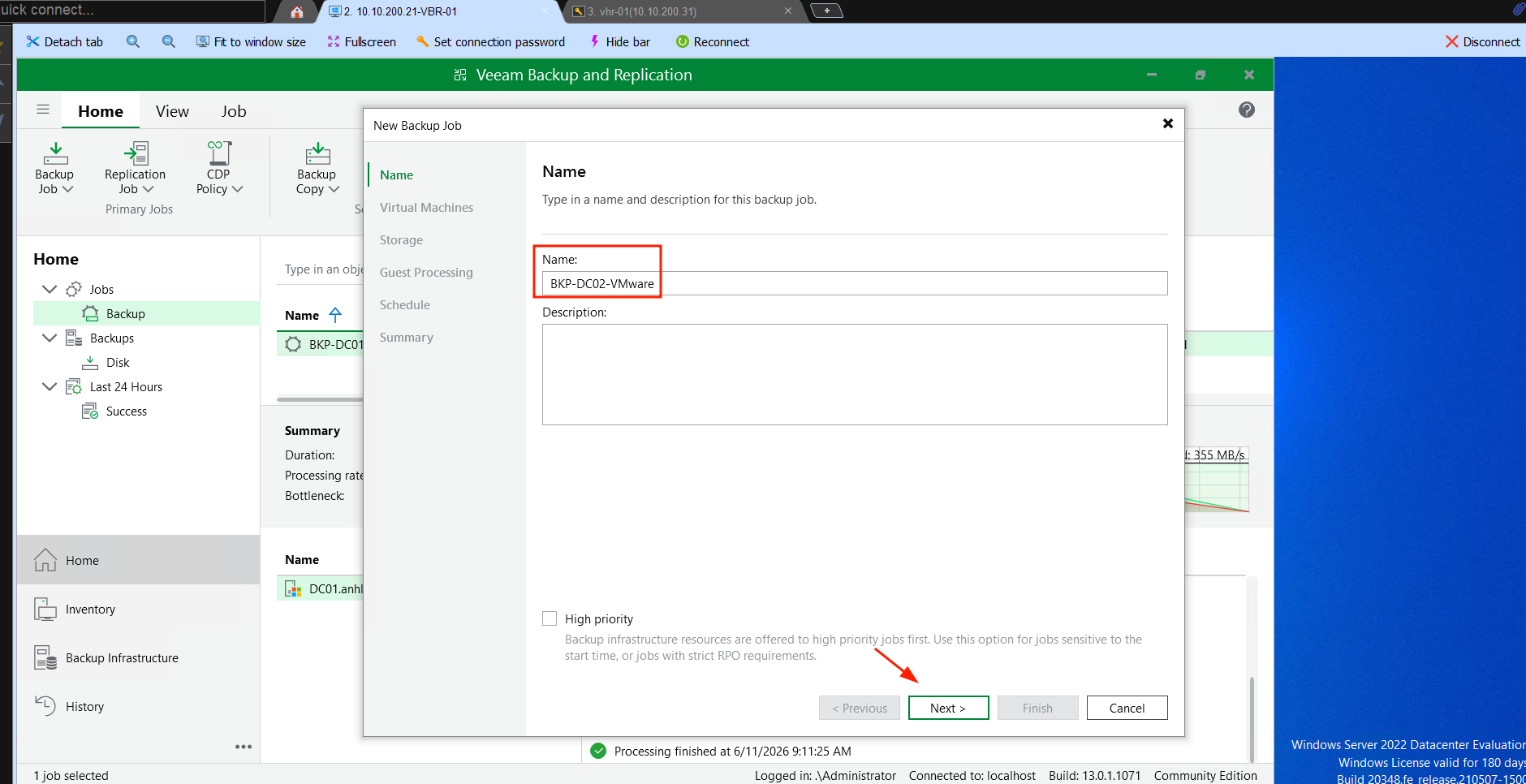The width and height of the screenshot is (1526, 784).
Task: Close the 10.10.200.21-VBR-01 session tab
Action: (545, 11)
